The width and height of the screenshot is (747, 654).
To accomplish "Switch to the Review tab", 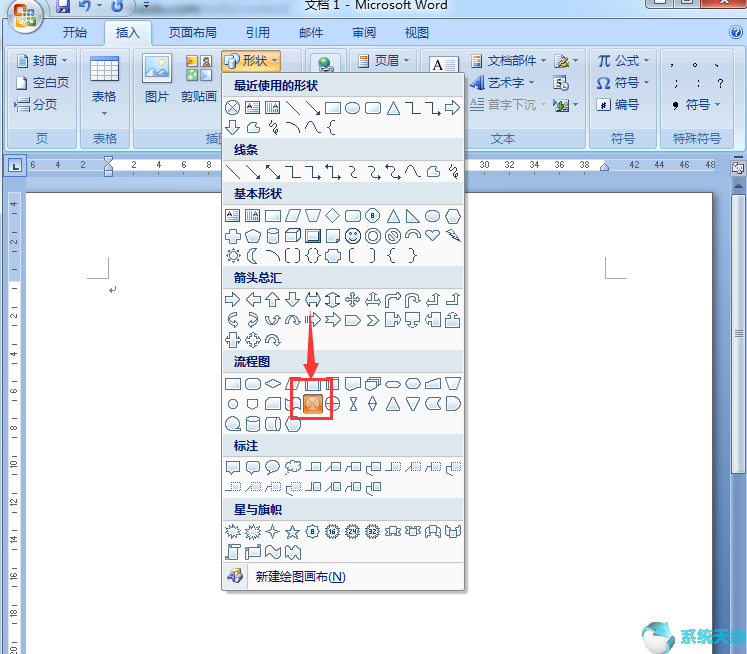I will click(x=364, y=32).
